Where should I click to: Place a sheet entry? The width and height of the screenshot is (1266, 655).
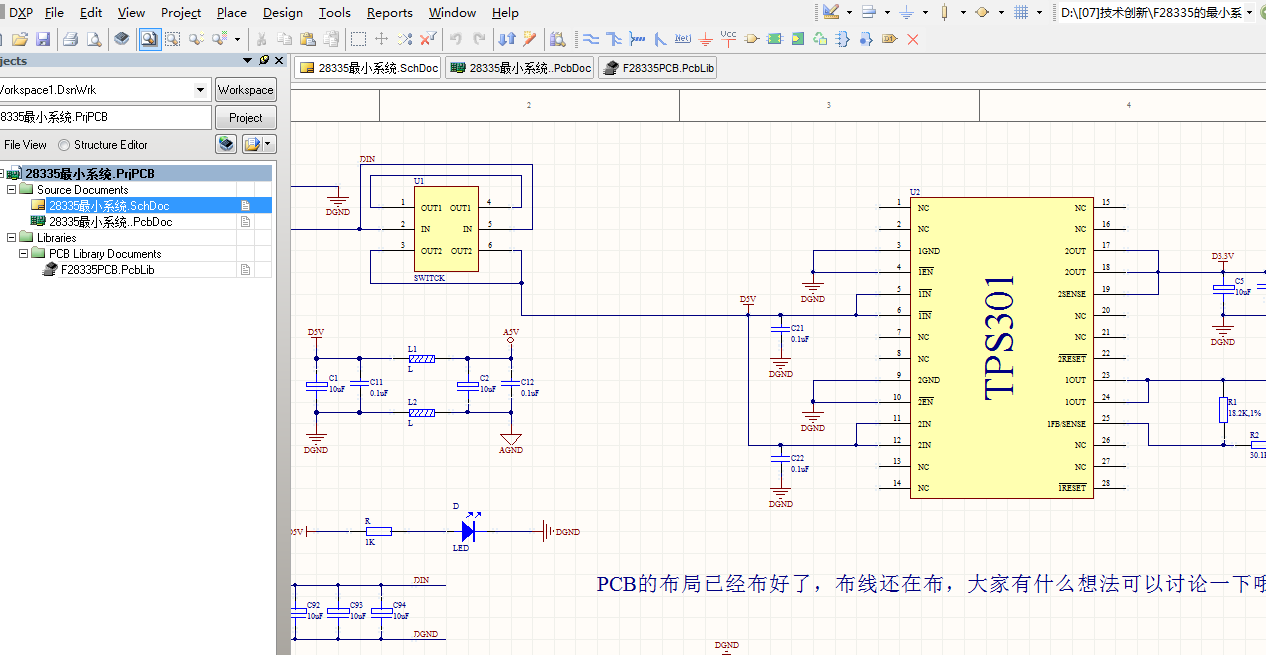click(x=798, y=39)
